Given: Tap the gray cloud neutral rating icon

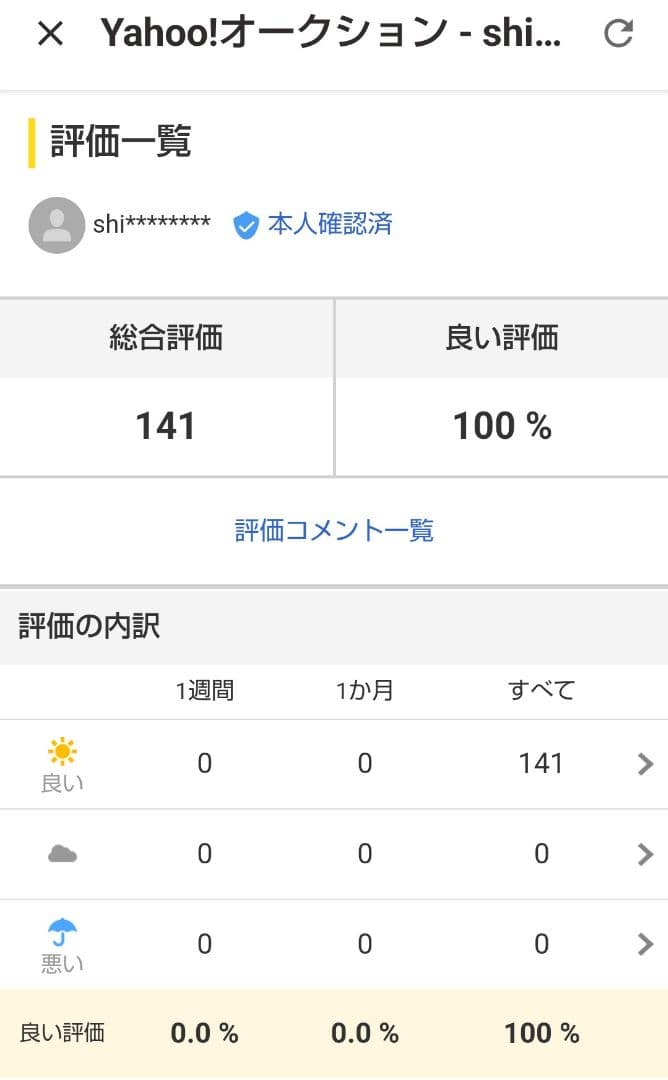Looking at the screenshot, I should 62,854.
